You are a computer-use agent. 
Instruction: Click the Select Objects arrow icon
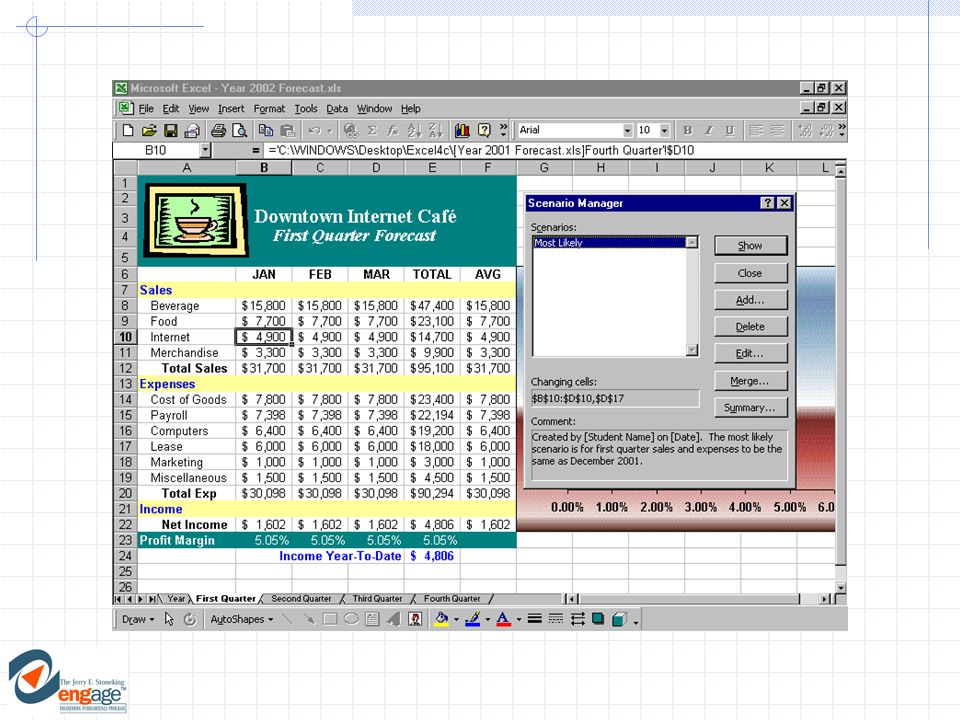(x=169, y=619)
